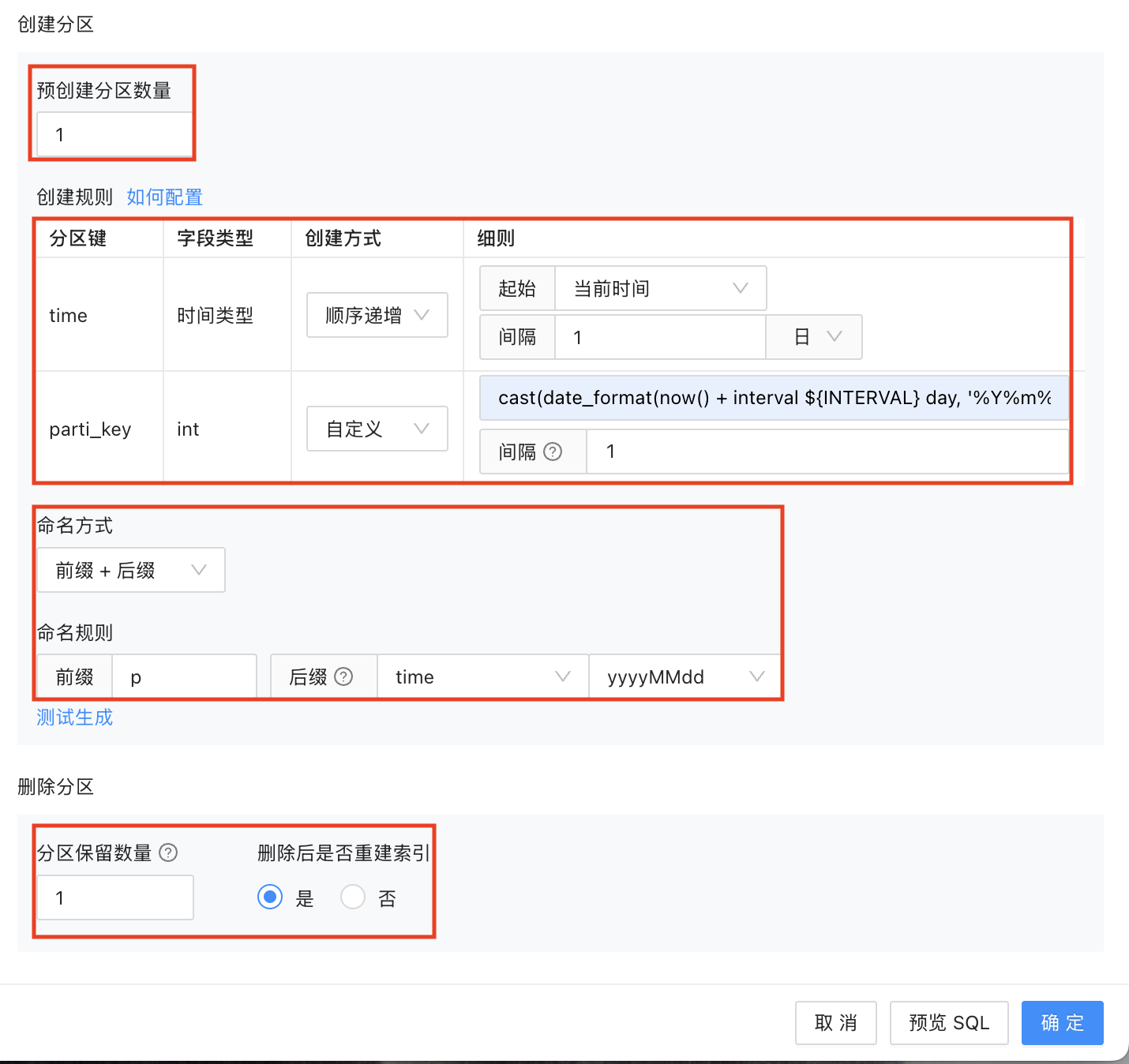1129x1064 pixels.
Task: Select 否 radio for rebuilding index
Action: [353, 897]
